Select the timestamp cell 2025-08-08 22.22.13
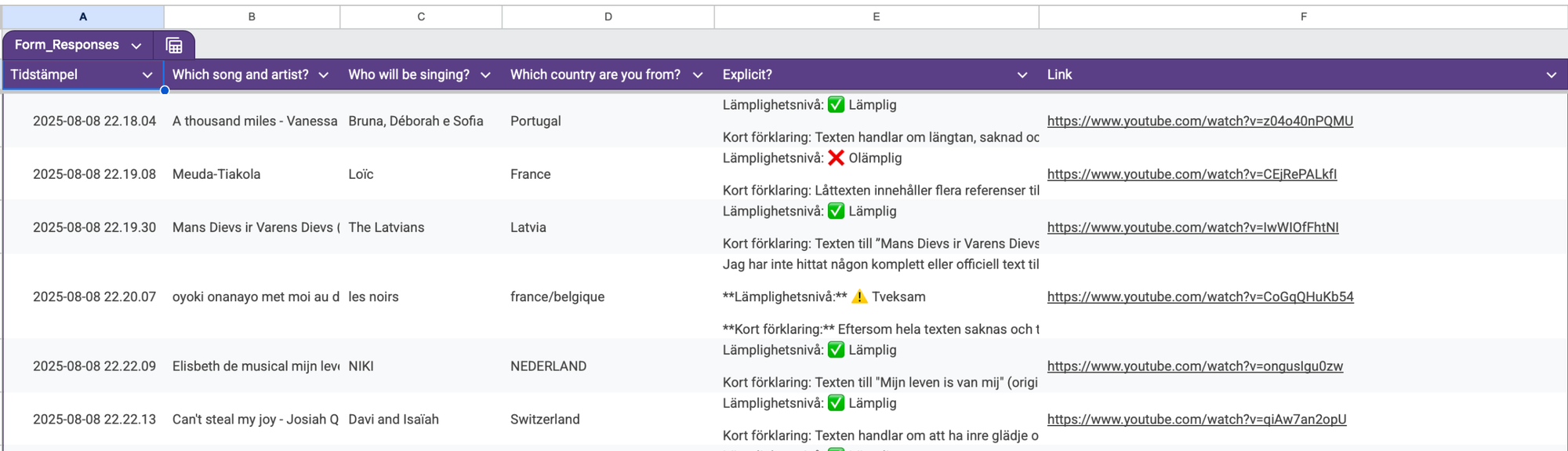The height and width of the screenshot is (451, 1568). (x=84, y=420)
